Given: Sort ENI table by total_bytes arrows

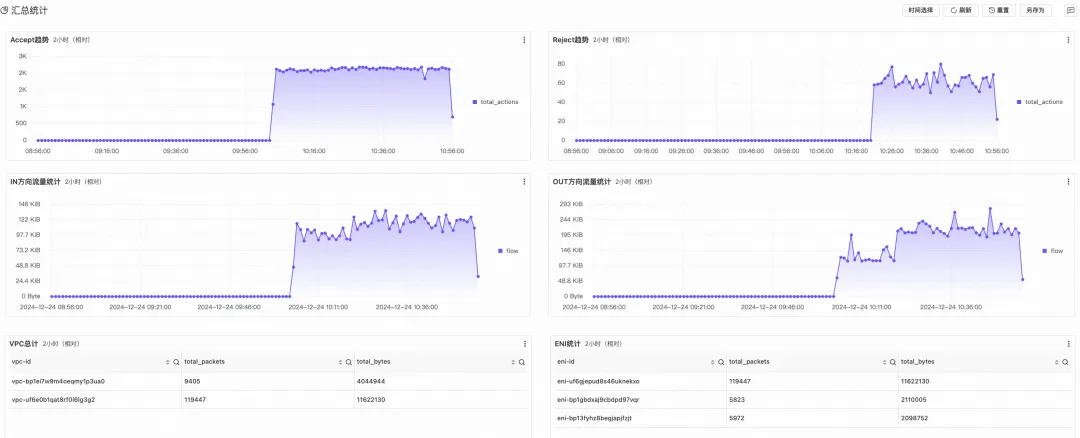Looking at the screenshot, I should coord(1056,361).
